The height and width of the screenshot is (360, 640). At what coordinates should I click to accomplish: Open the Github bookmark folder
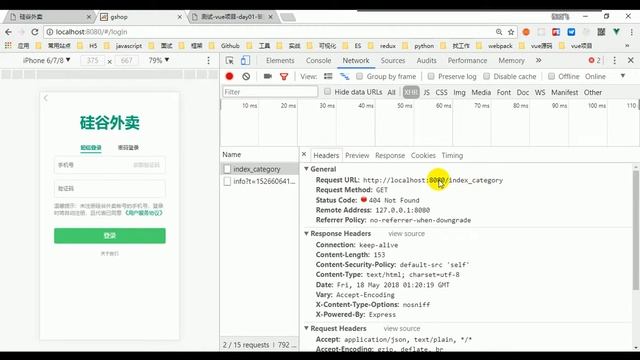tap(225, 46)
